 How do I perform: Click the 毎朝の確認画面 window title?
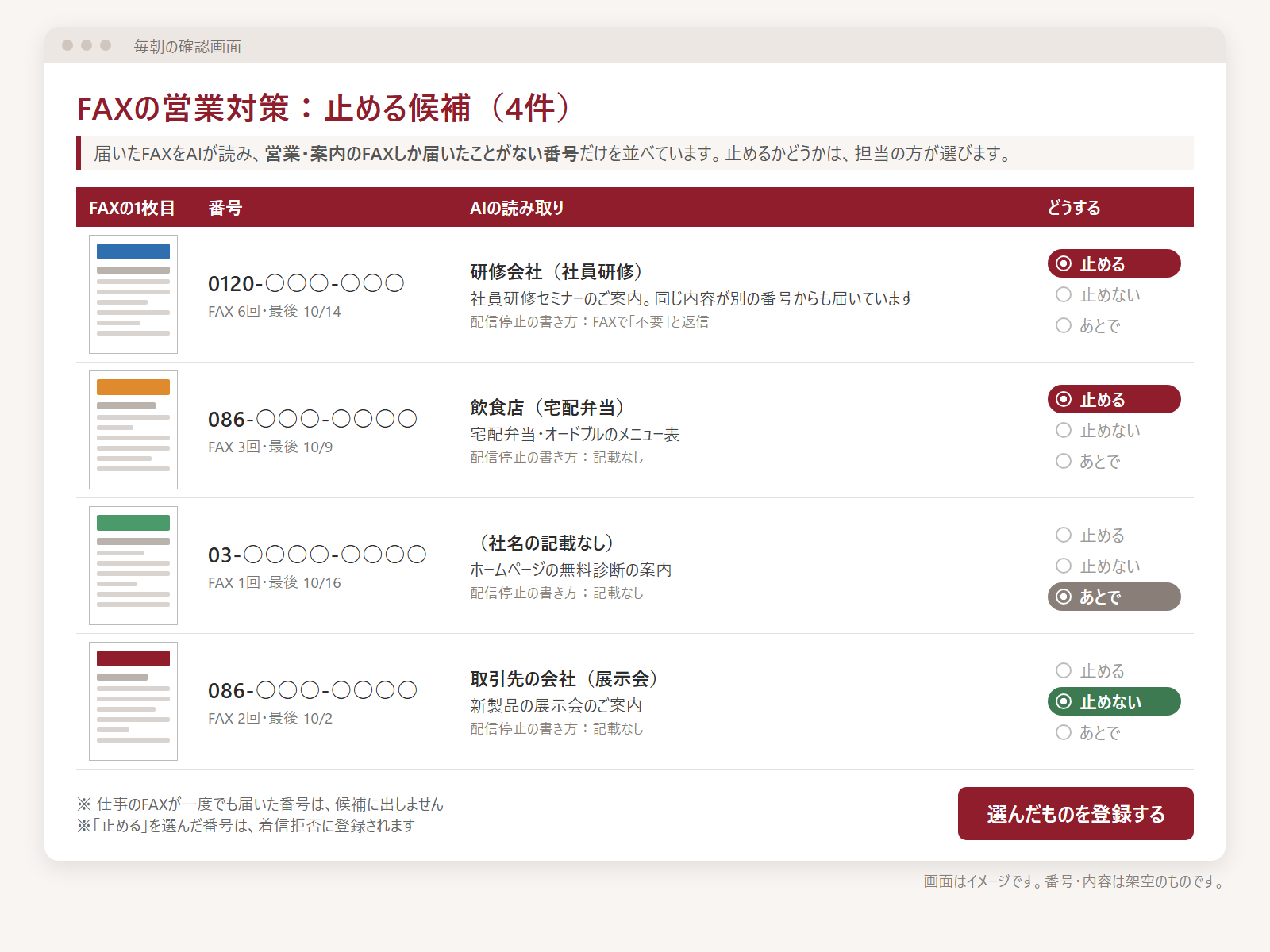pyautogui.click(x=187, y=46)
